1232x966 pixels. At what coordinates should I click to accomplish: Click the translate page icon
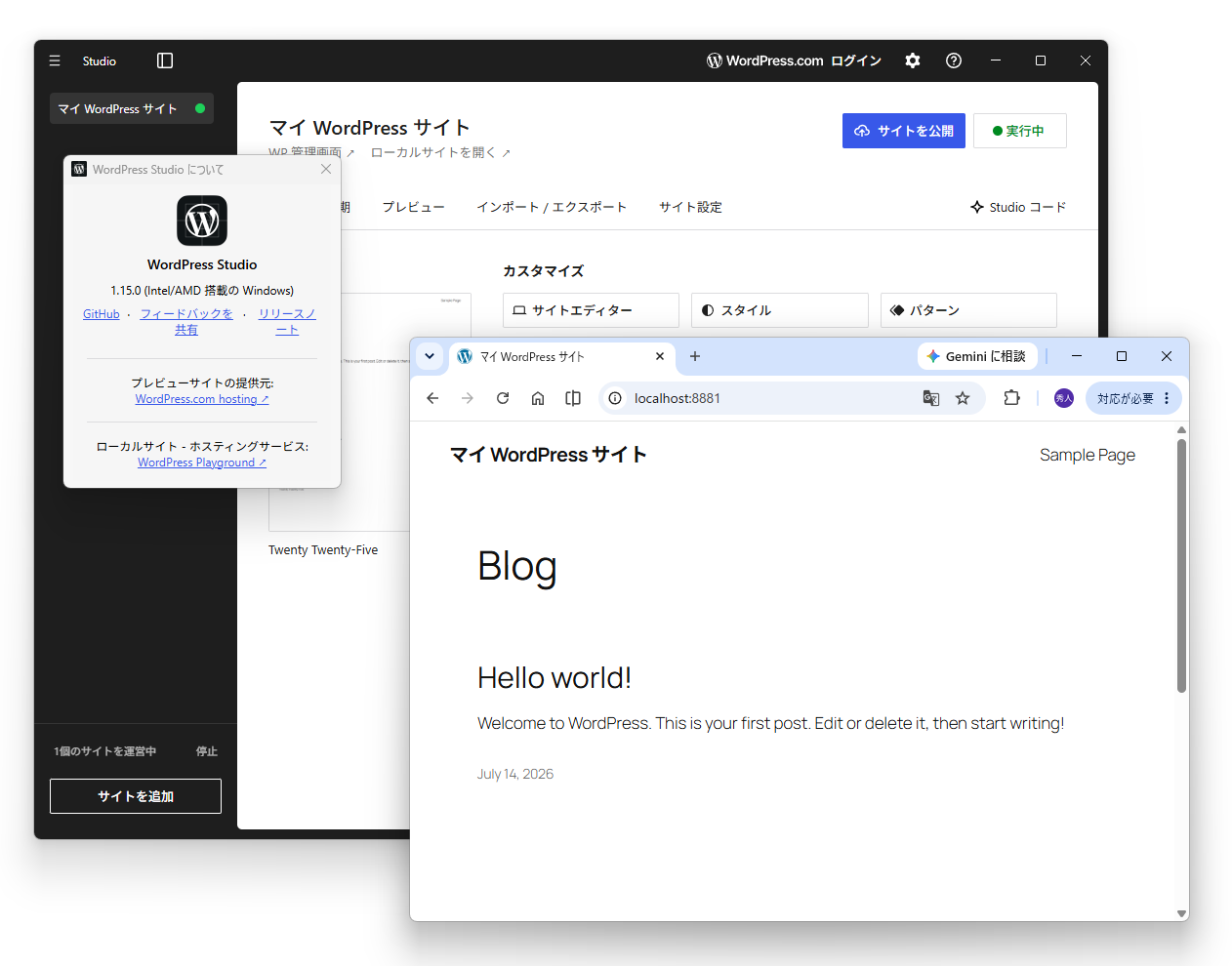point(931,398)
